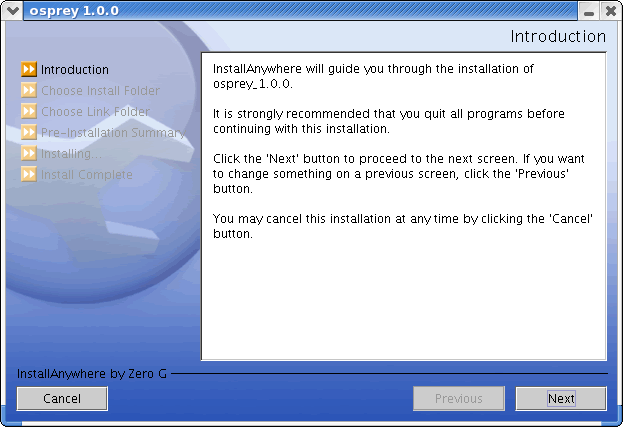Click the Introduction step arrow icon
Screen dimensions: 623x427
point(29,70)
